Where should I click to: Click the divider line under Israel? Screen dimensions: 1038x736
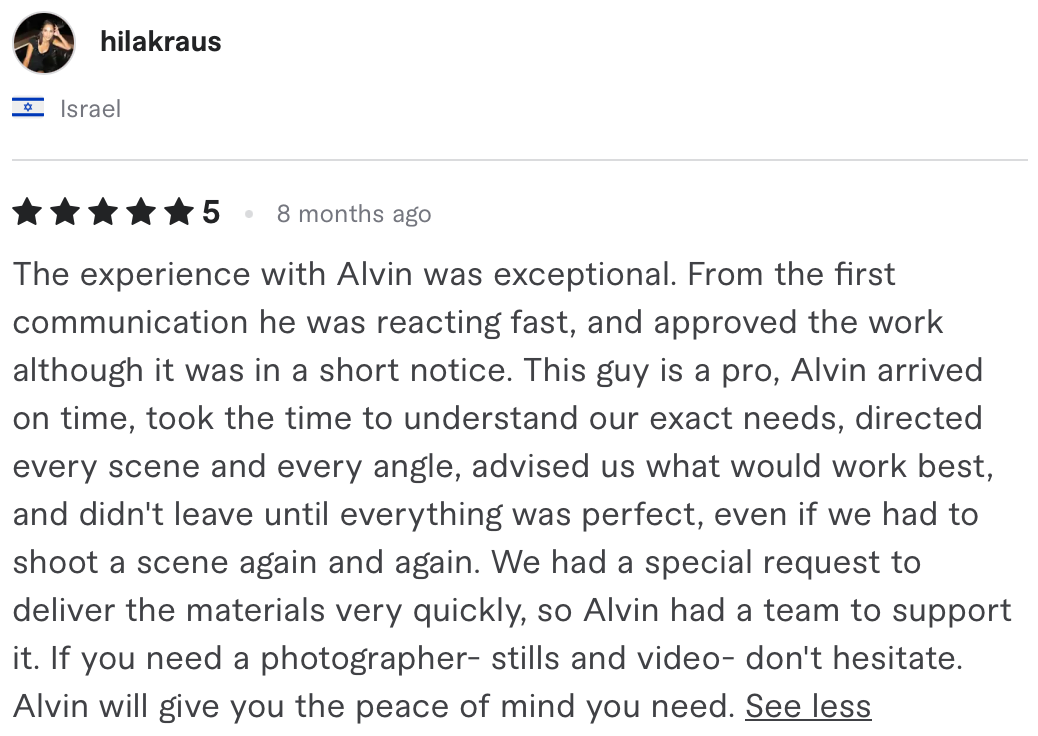(520, 160)
